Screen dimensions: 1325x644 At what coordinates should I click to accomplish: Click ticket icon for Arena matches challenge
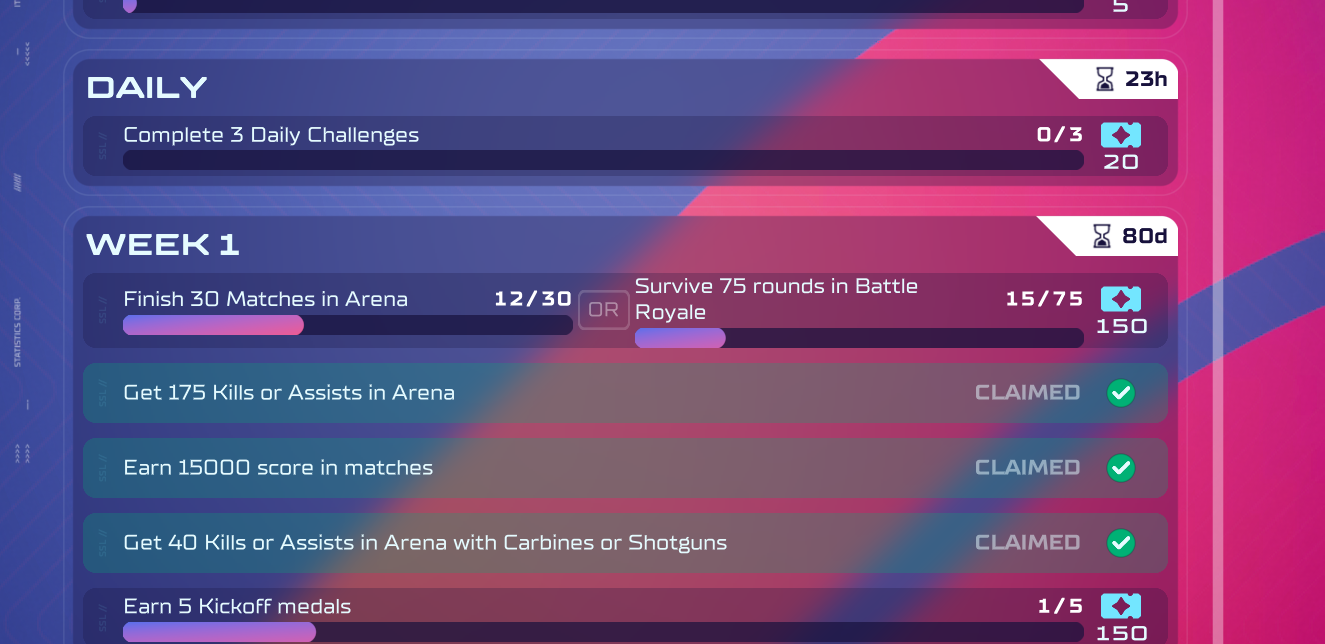coord(1120,299)
